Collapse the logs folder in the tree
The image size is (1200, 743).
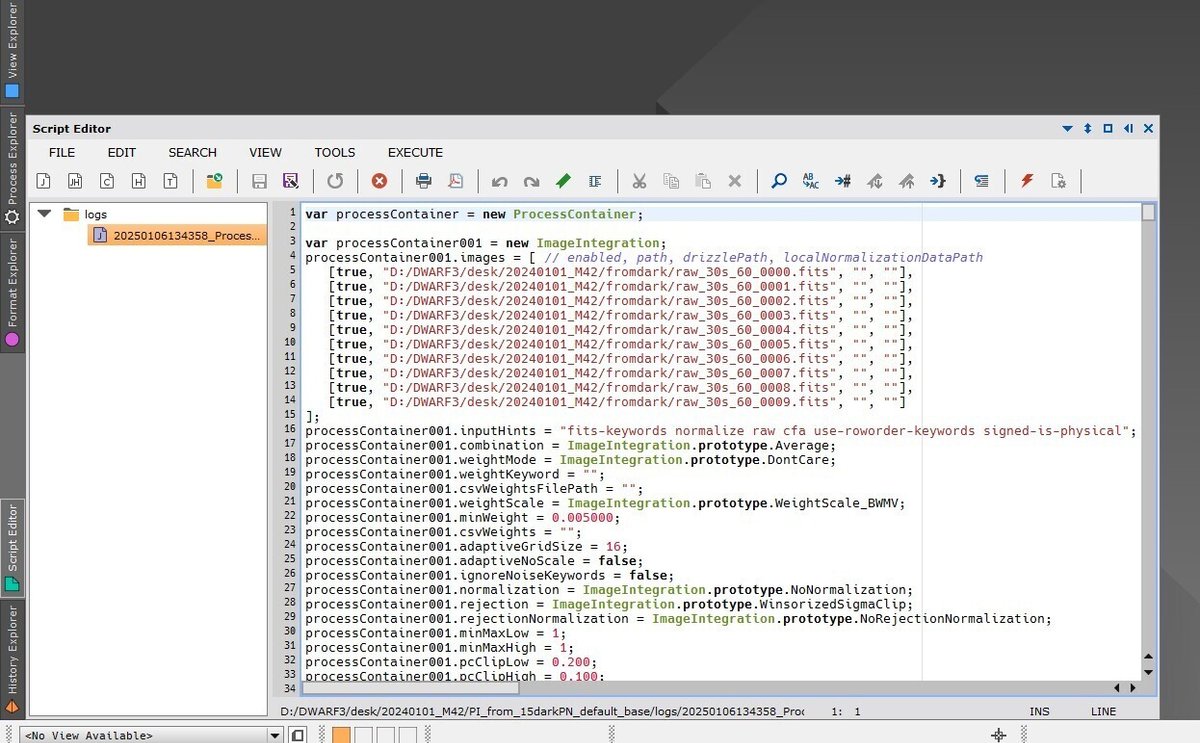(x=43, y=214)
